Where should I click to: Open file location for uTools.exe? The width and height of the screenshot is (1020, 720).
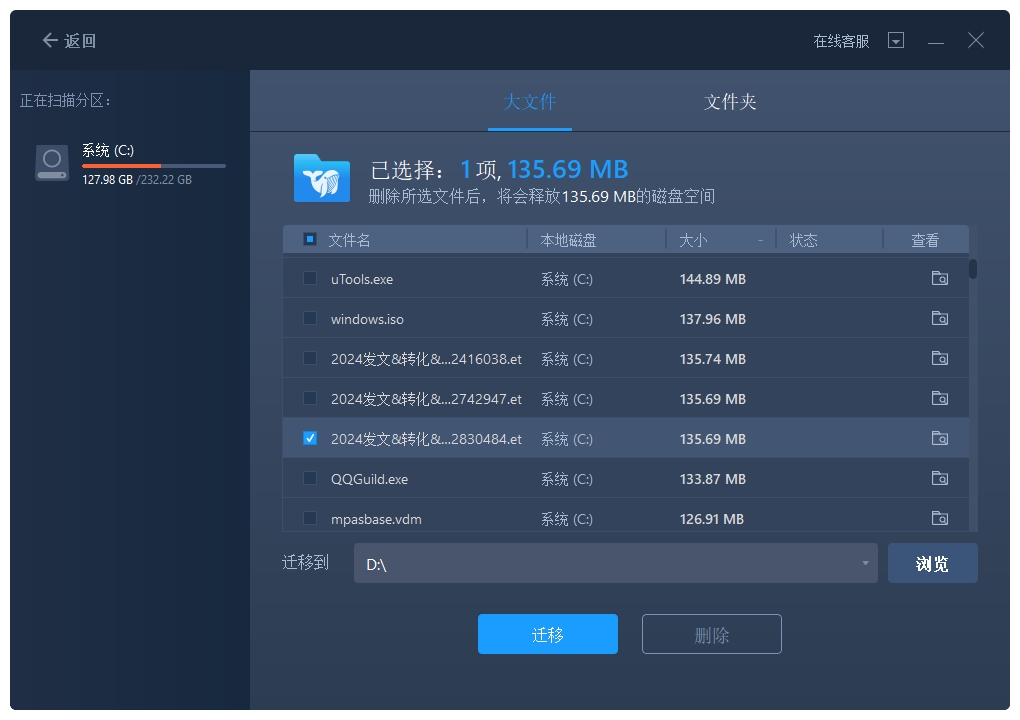(939, 279)
